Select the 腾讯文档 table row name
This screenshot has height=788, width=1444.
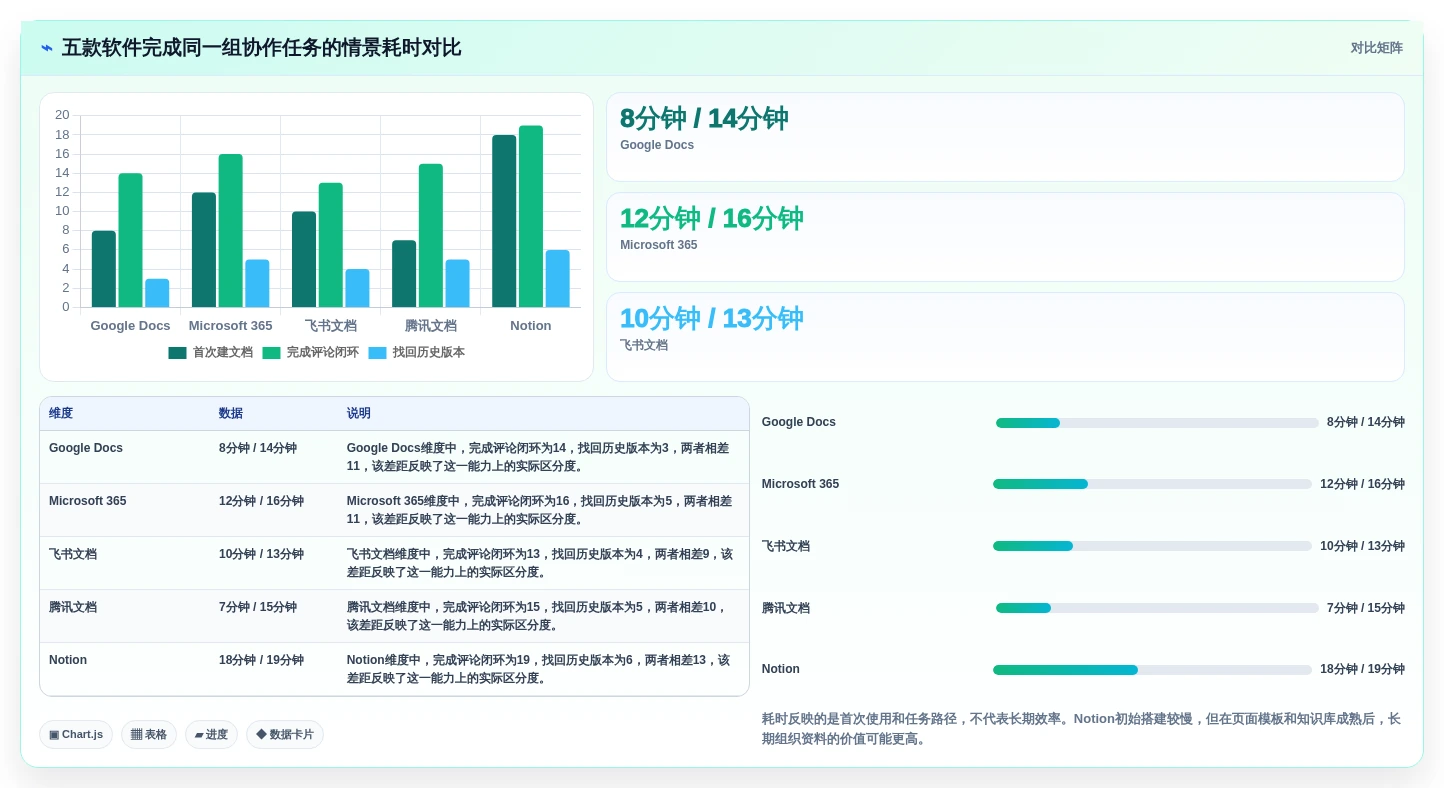coord(73,607)
